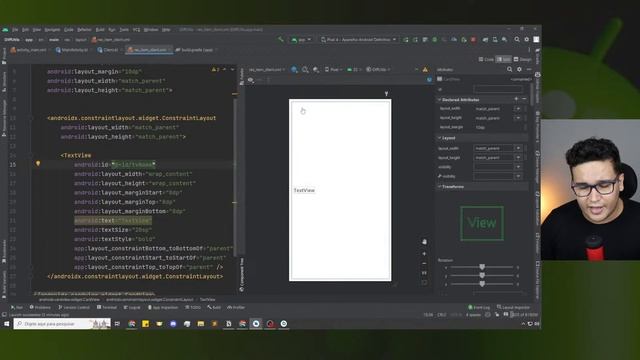Image resolution: width=640 pixels, height=360 pixels.
Task: Add a declared attribute with plus icon
Action: pyautogui.click(x=516, y=99)
